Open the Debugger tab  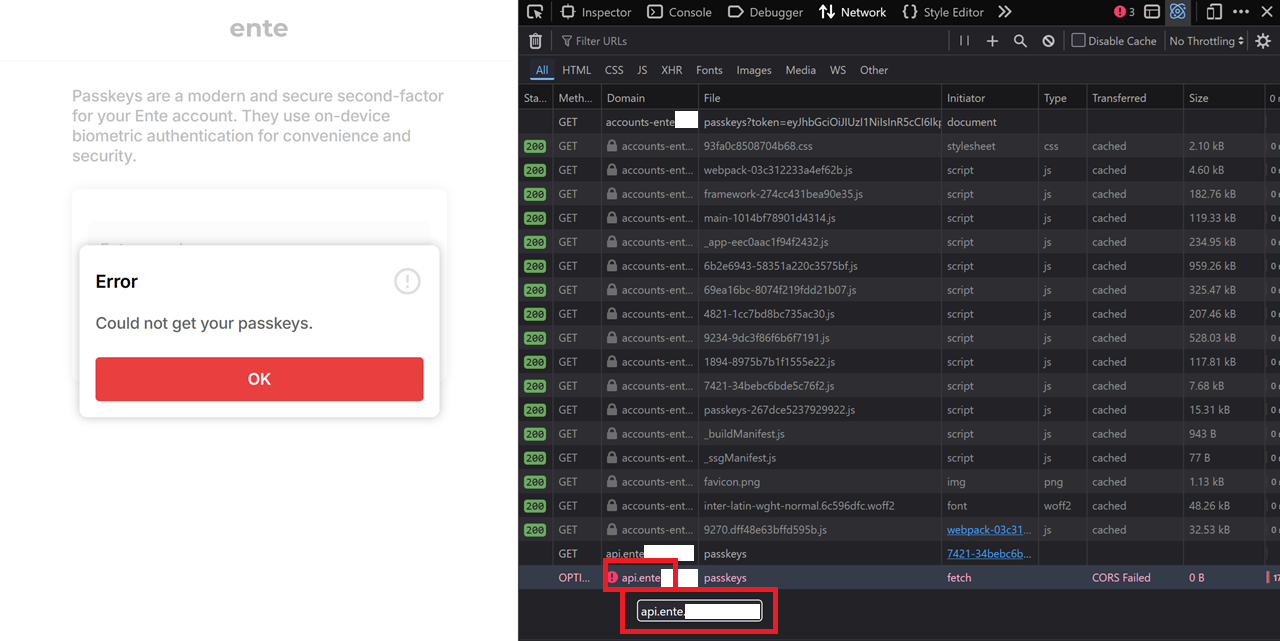pos(765,12)
